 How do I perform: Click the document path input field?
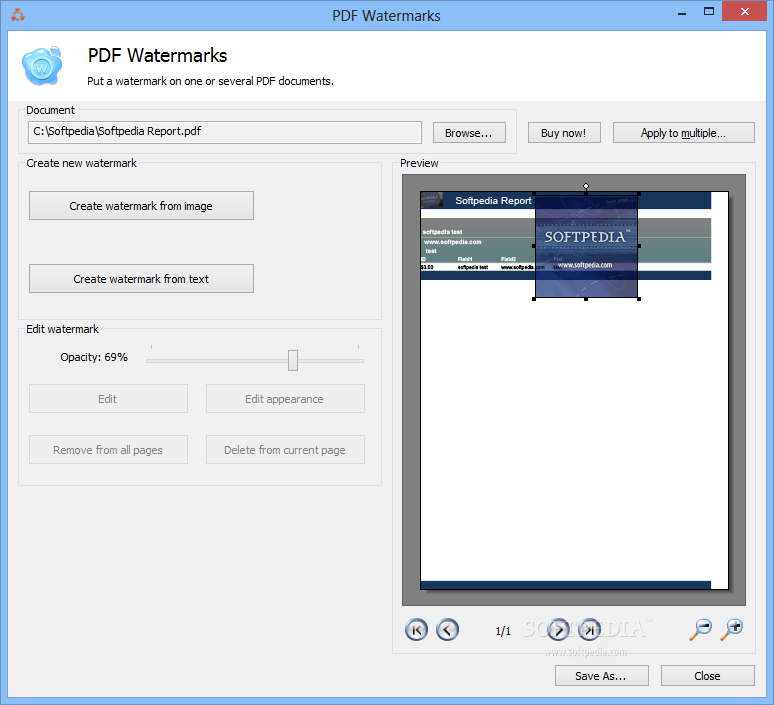tap(225, 132)
